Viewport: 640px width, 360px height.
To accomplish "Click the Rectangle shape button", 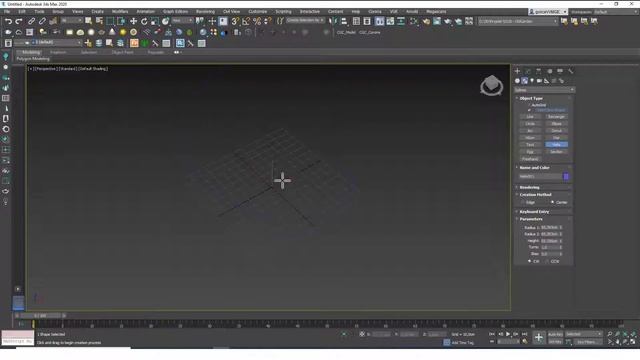I will coord(556,117).
